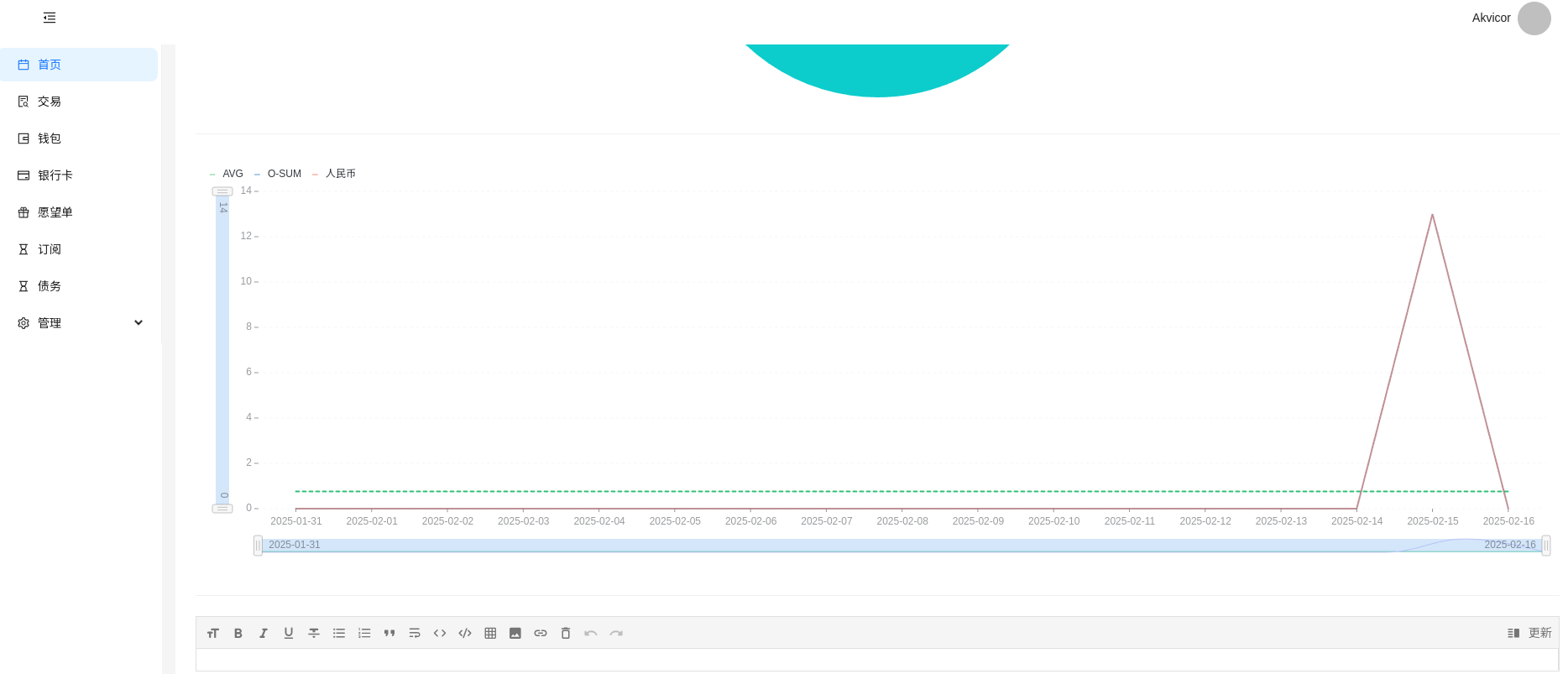Screen dimensions: 1568x674
Task: Click the 2025-02-08 x-axis label
Action: click(902, 521)
